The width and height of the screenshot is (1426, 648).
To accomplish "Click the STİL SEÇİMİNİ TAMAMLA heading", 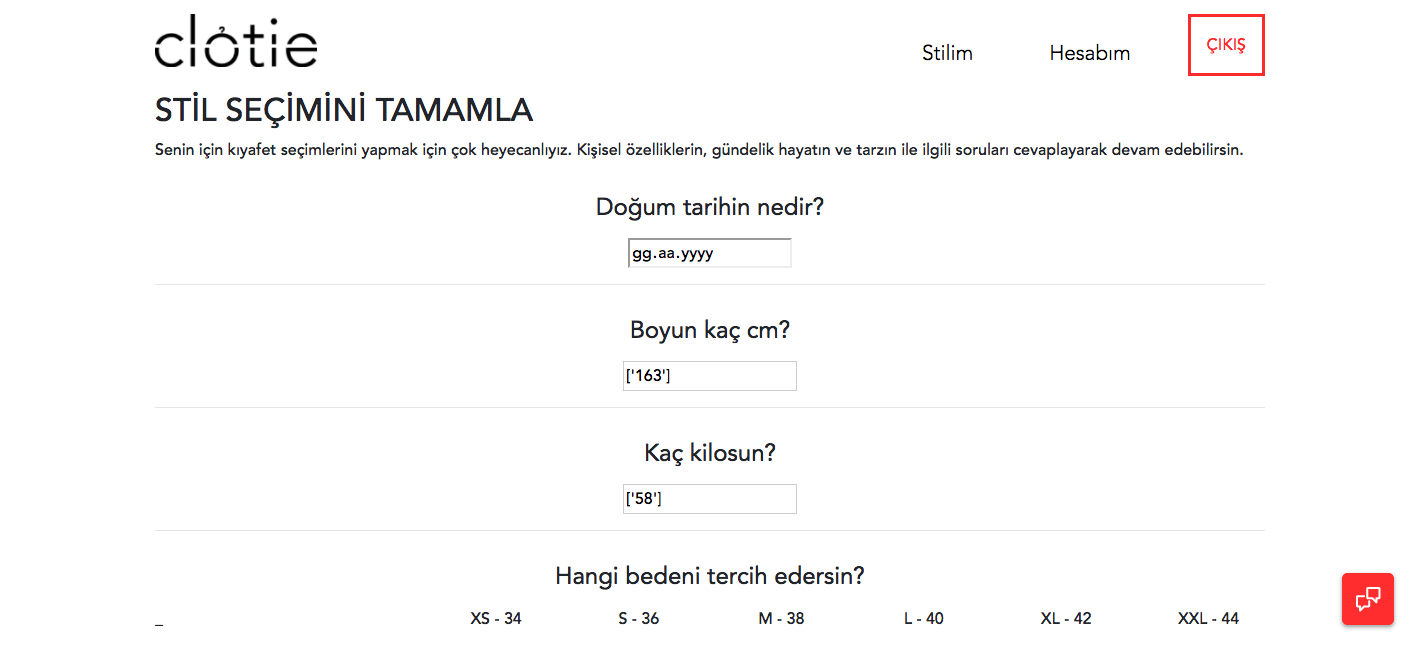I will click(344, 110).
